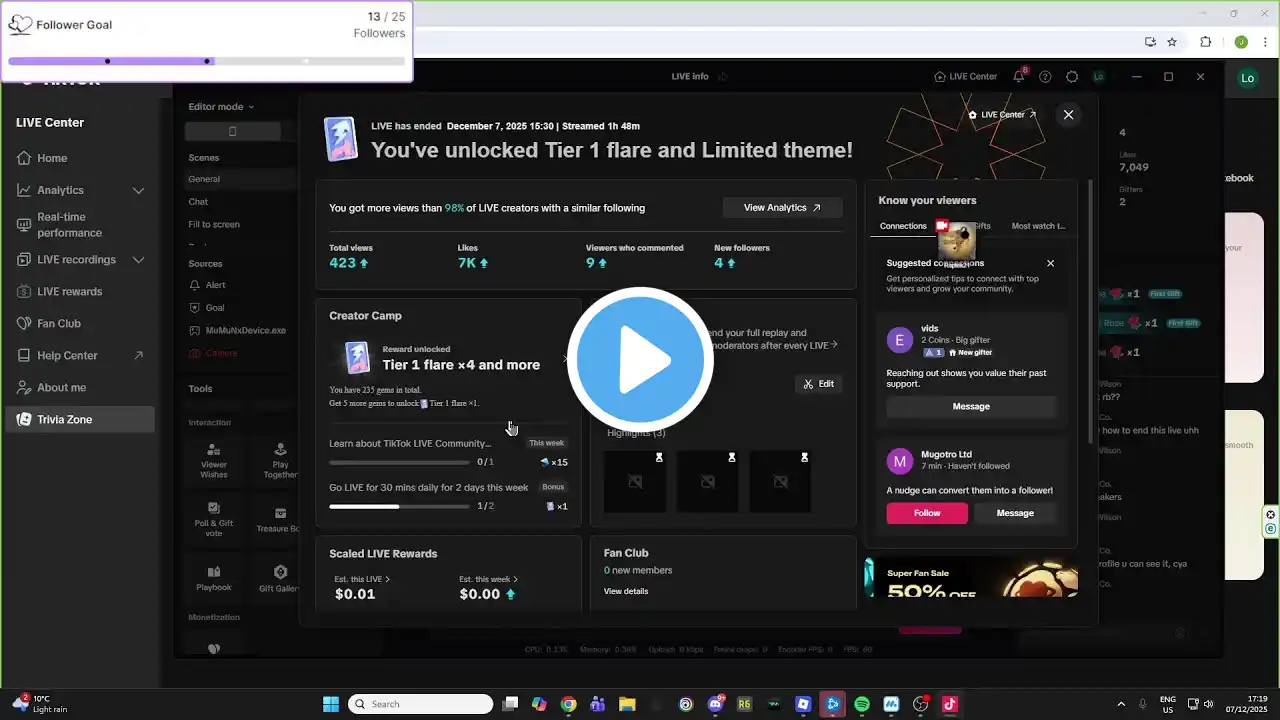Expand the Est. this week rewards
Screen dimensions: 1280x720
489,579
